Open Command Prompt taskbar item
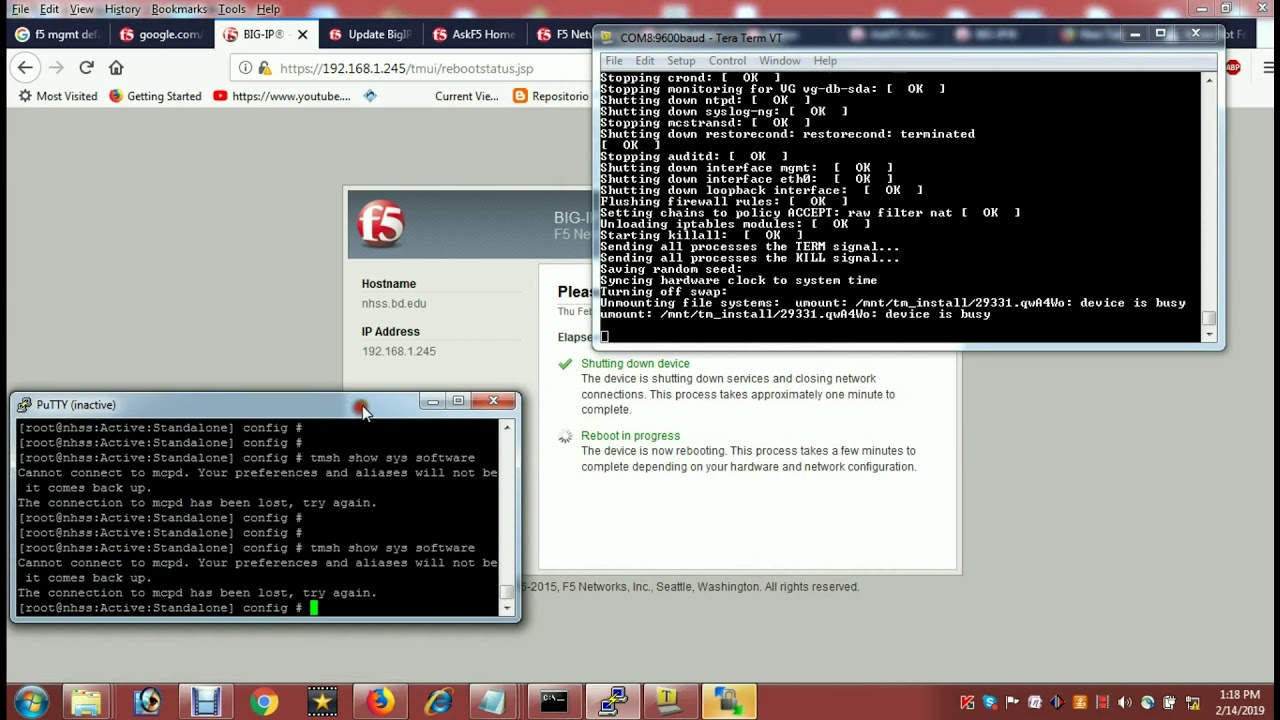Screen dimensions: 1280x720 point(553,702)
